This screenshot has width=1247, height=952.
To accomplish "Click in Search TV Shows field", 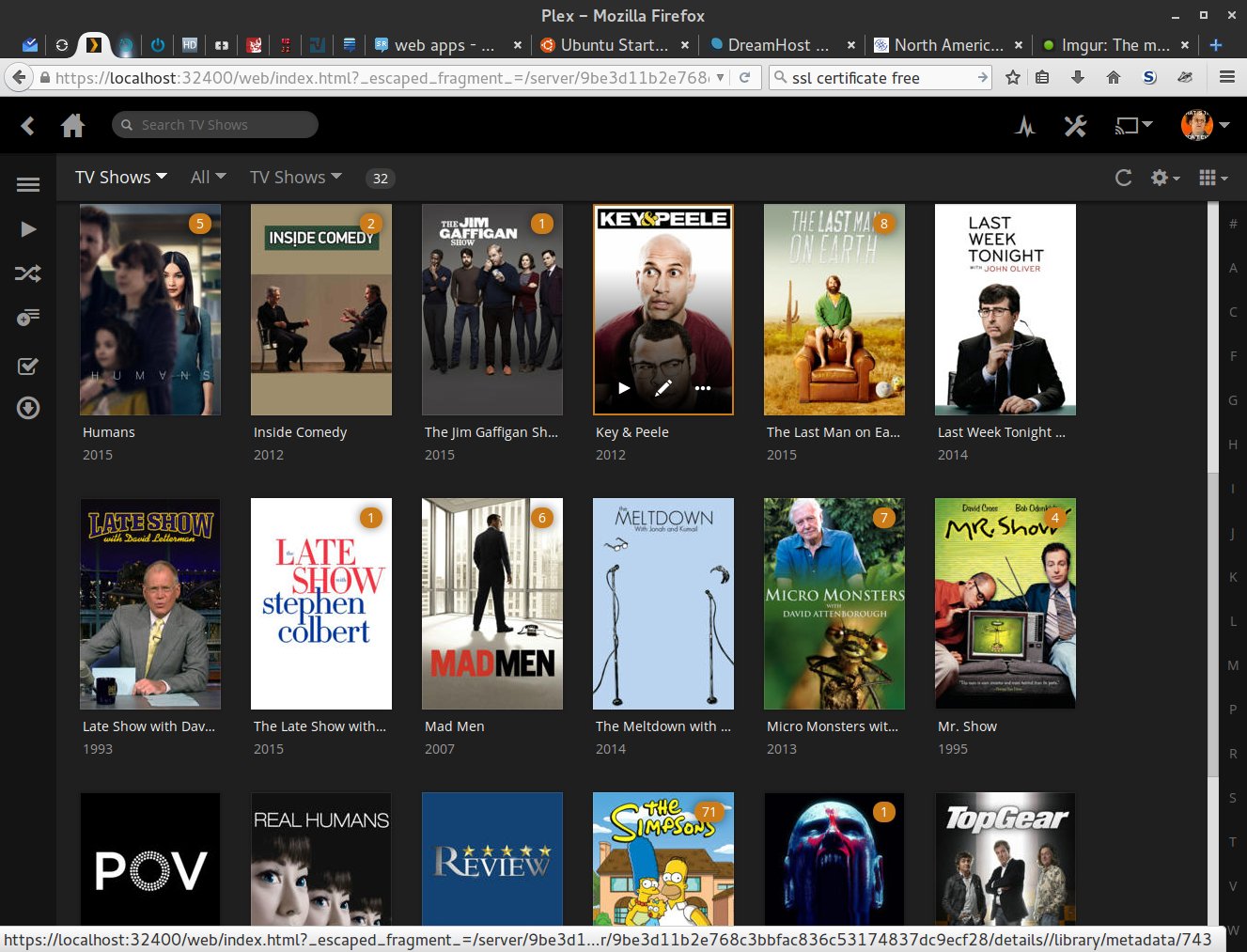I will point(215,125).
